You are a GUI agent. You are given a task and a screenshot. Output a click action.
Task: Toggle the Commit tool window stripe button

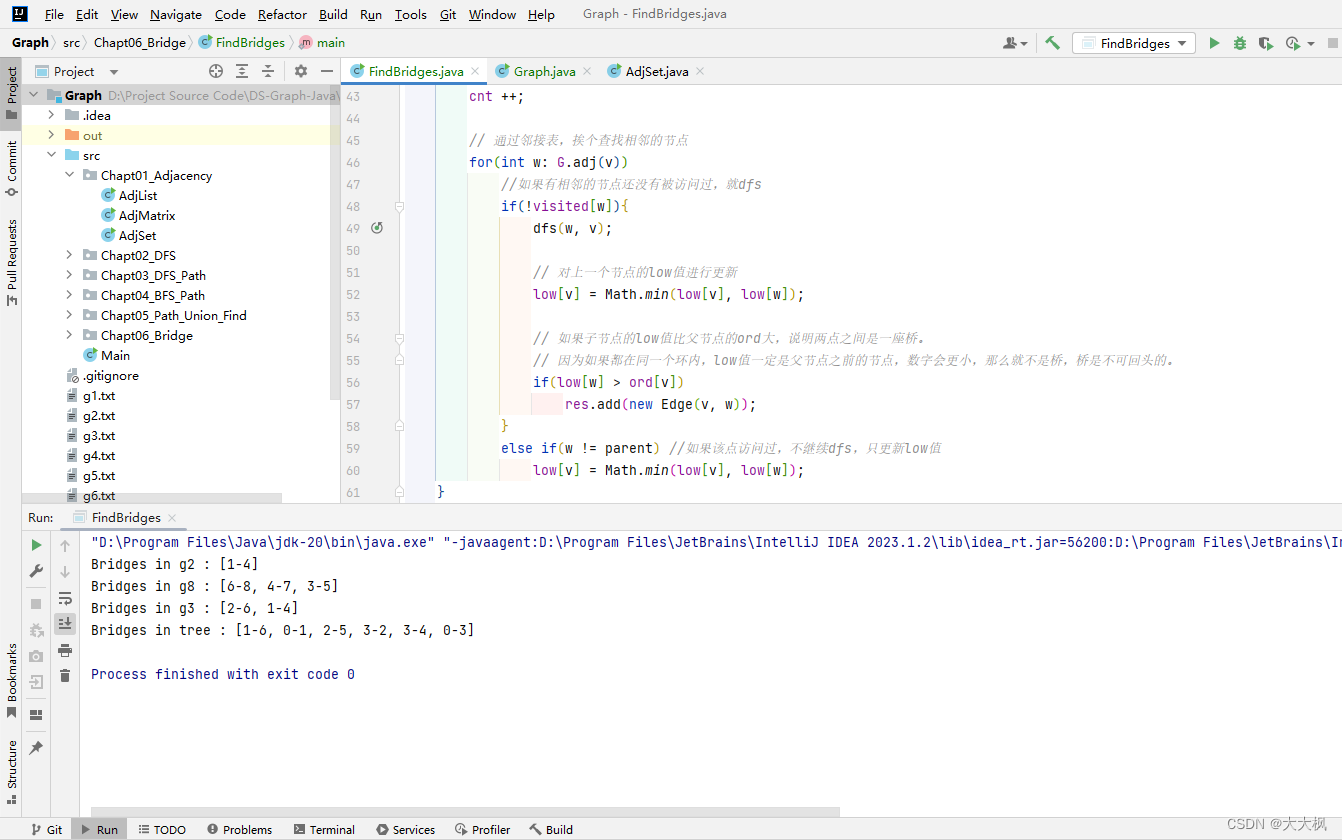click(x=11, y=168)
